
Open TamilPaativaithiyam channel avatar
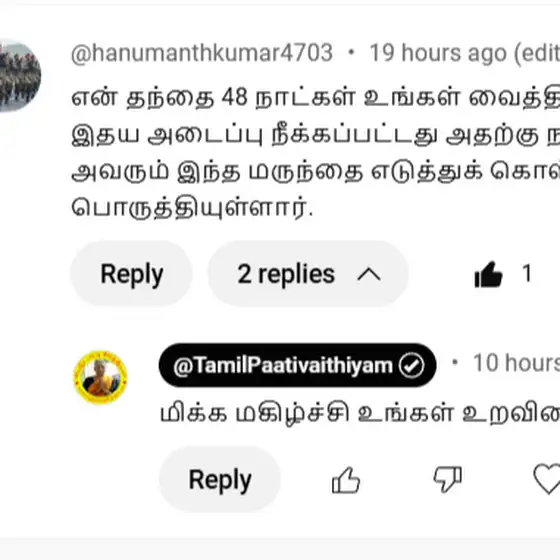click(100, 377)
